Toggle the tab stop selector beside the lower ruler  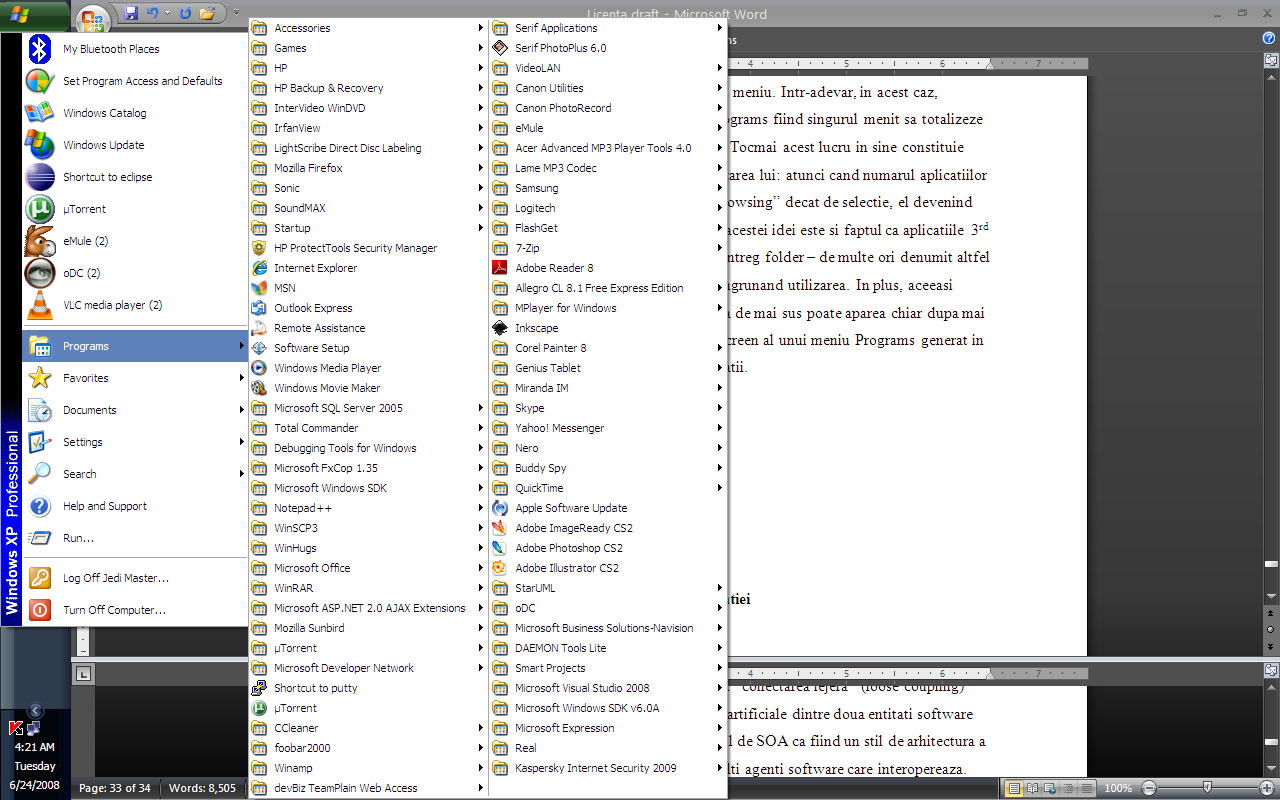(x=83, y=673)
